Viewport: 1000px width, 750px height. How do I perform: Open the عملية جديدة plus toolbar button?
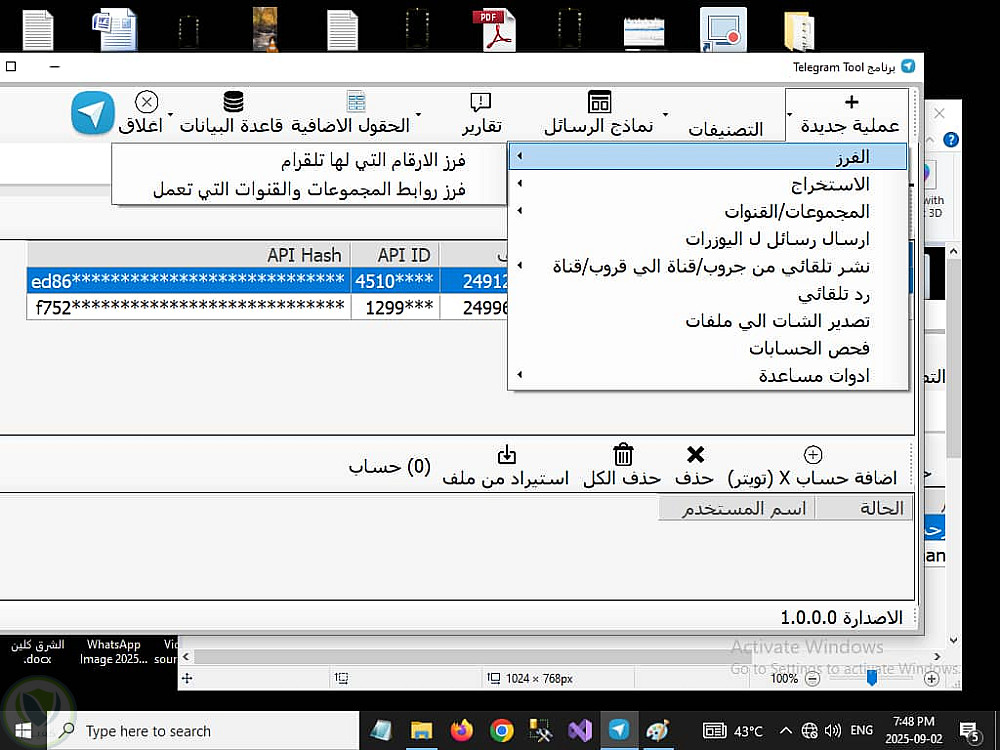coord(851,114)
